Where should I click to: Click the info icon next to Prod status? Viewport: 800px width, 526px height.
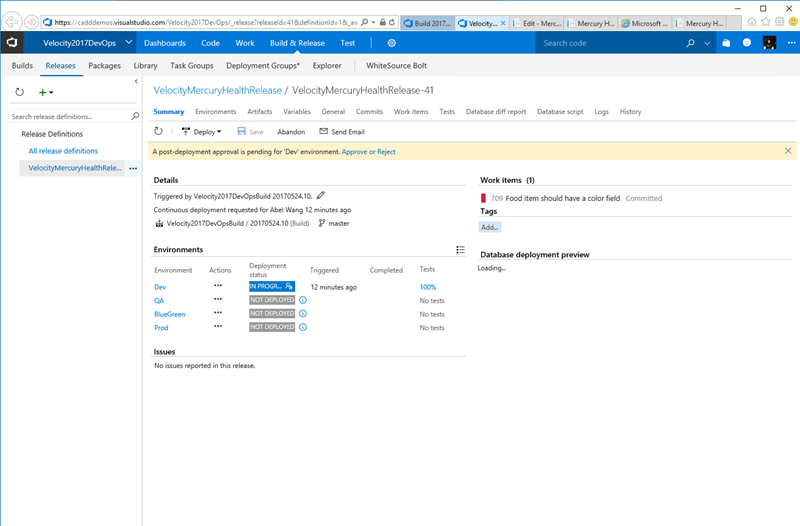tap(303, 327)
